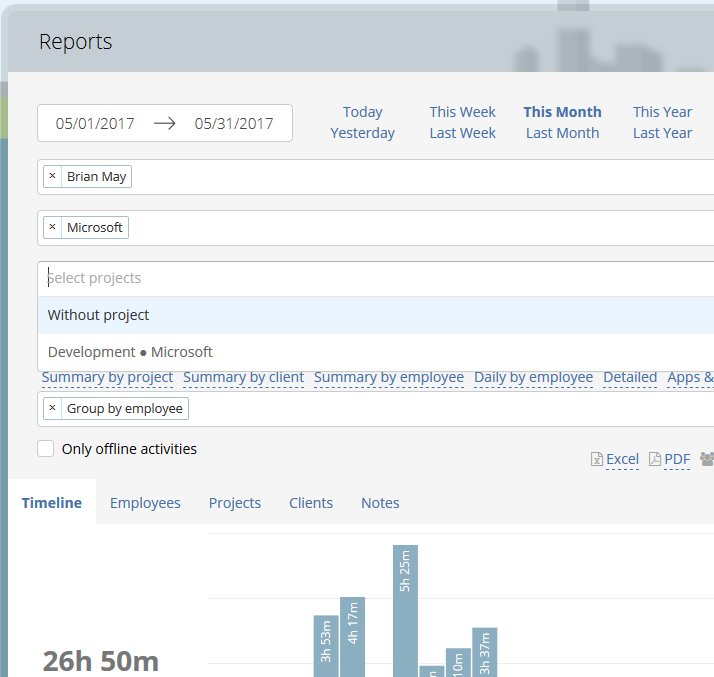The image size is (714, 677).
Task: Click the start date 05/01/2017
Action: pos(95,123)
